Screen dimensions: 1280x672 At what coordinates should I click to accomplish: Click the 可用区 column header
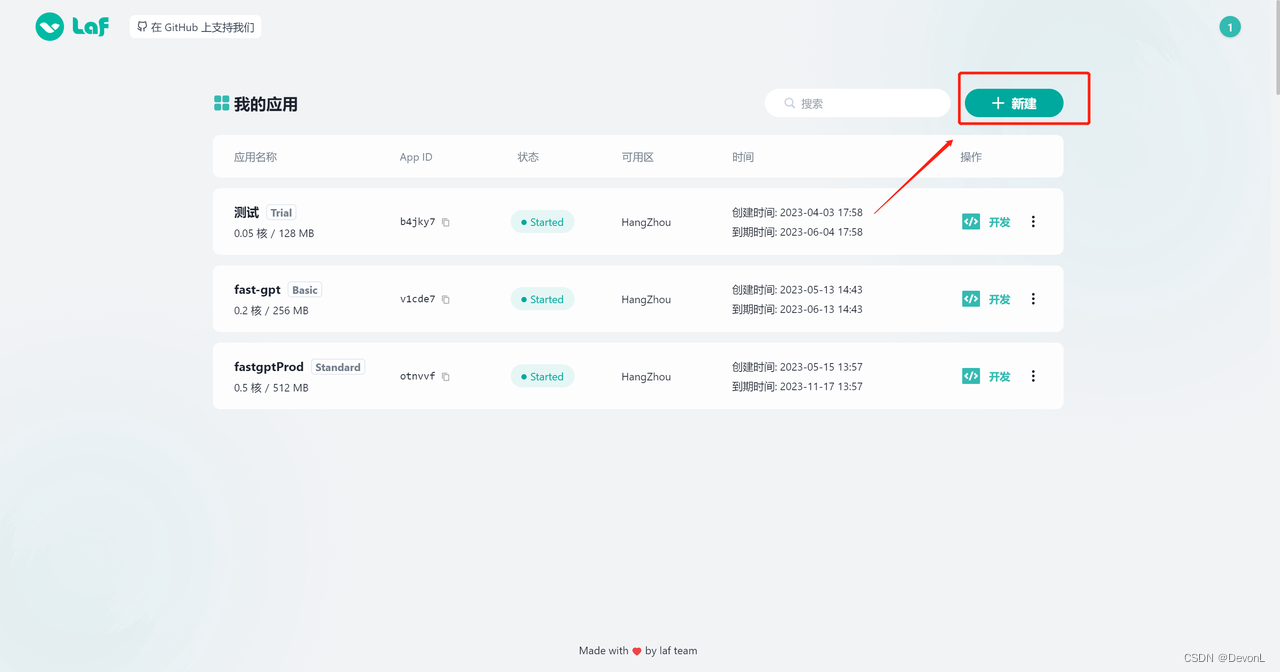tap(637, 157)
